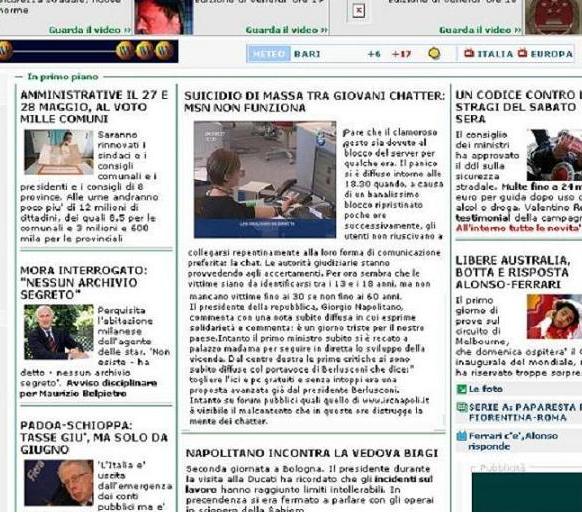Viewport: 582px width, 514px height.
Task: Open the headline 'Amministrative il 27 e 28 maggio'
Action: 94,107
